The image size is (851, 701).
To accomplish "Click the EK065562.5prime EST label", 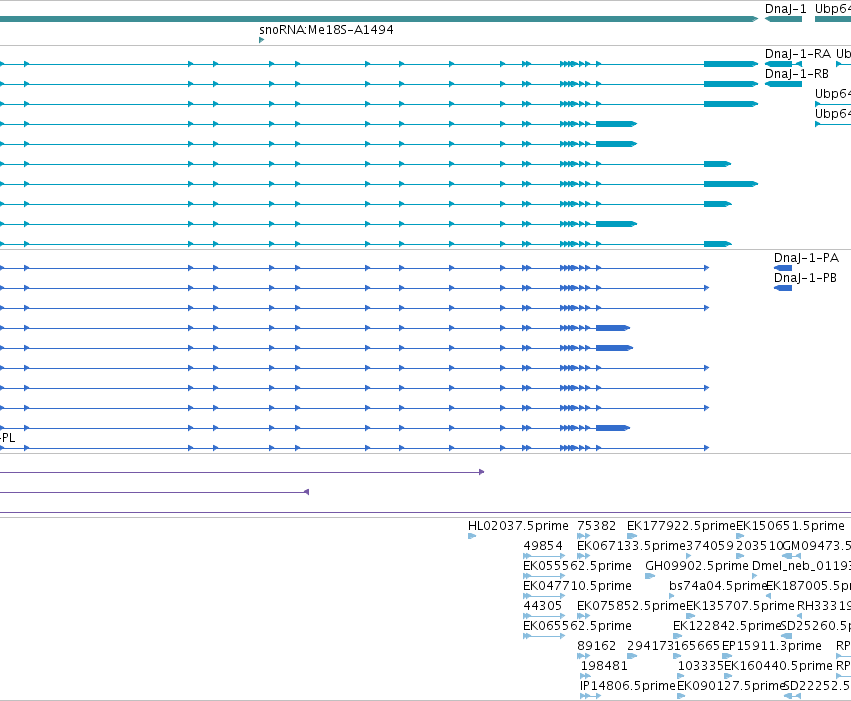I will [577, 626].
